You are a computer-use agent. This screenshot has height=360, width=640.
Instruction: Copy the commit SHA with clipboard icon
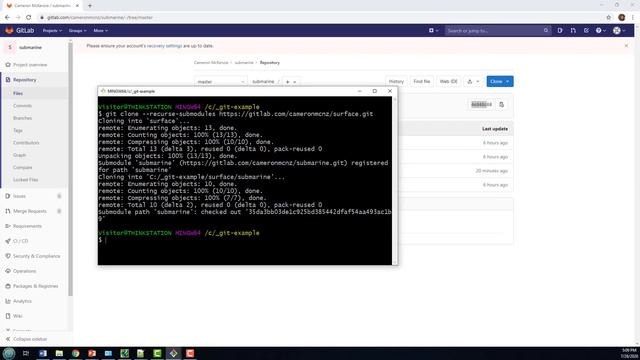[501, 104]
